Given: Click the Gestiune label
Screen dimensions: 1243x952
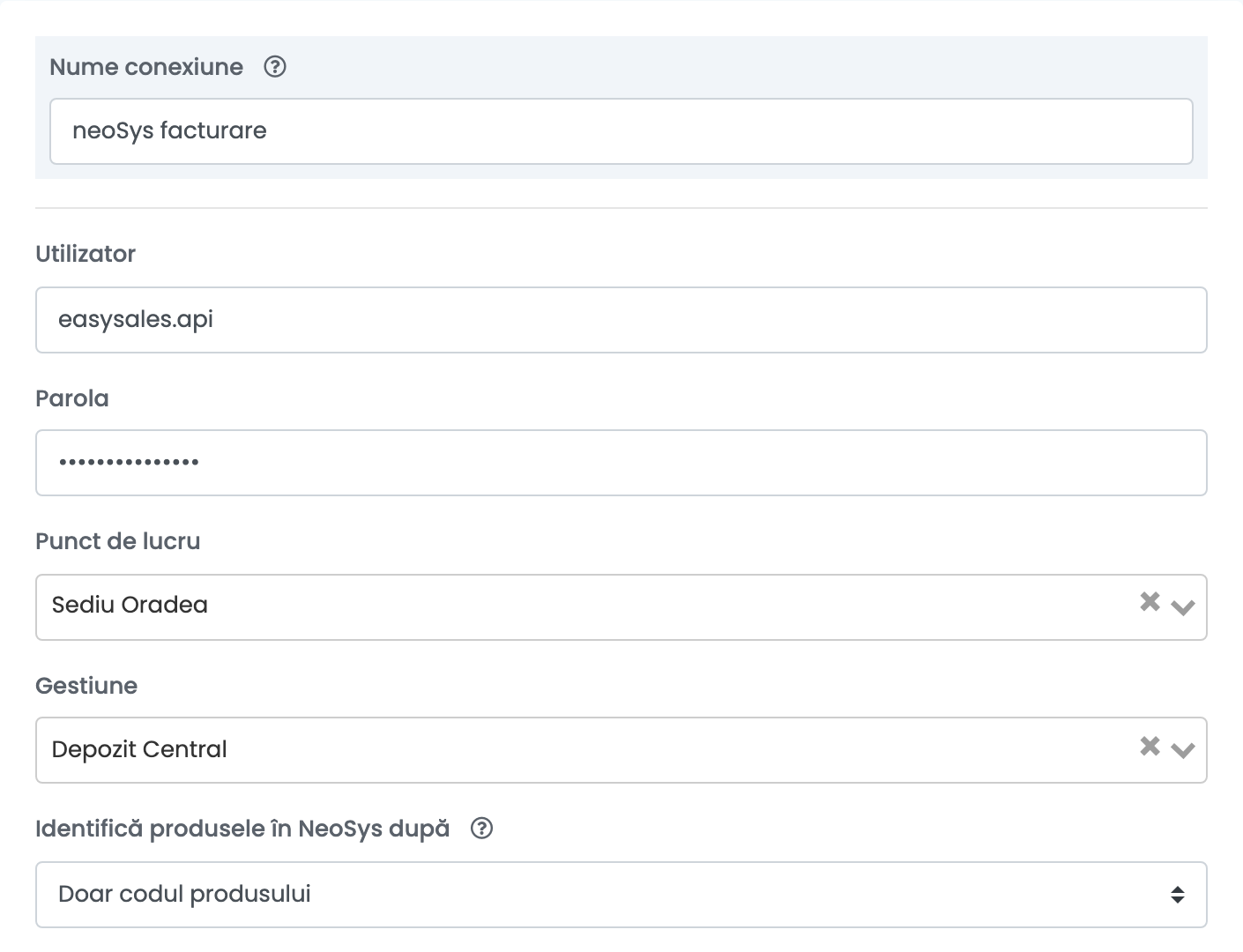Looking at the screenshot, I should (x=86, y=686).
